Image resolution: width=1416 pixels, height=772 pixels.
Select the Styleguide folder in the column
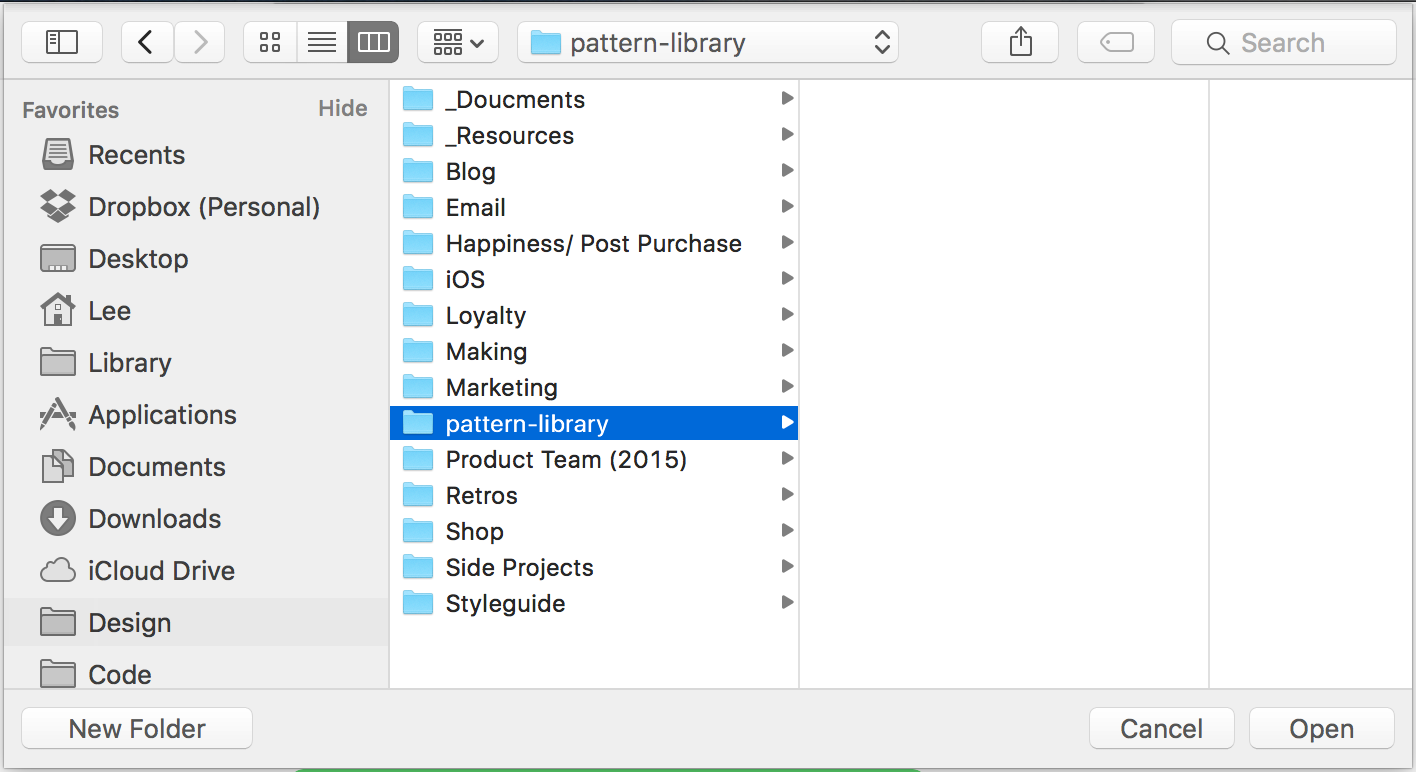[x=505, y=603]
